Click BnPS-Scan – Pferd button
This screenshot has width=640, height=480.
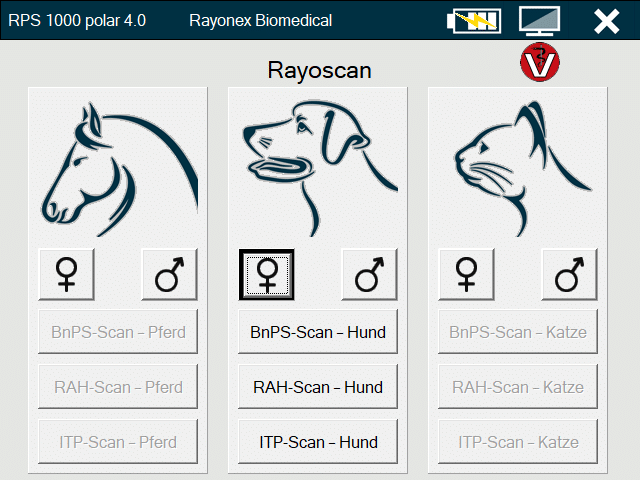click(118, 331)
